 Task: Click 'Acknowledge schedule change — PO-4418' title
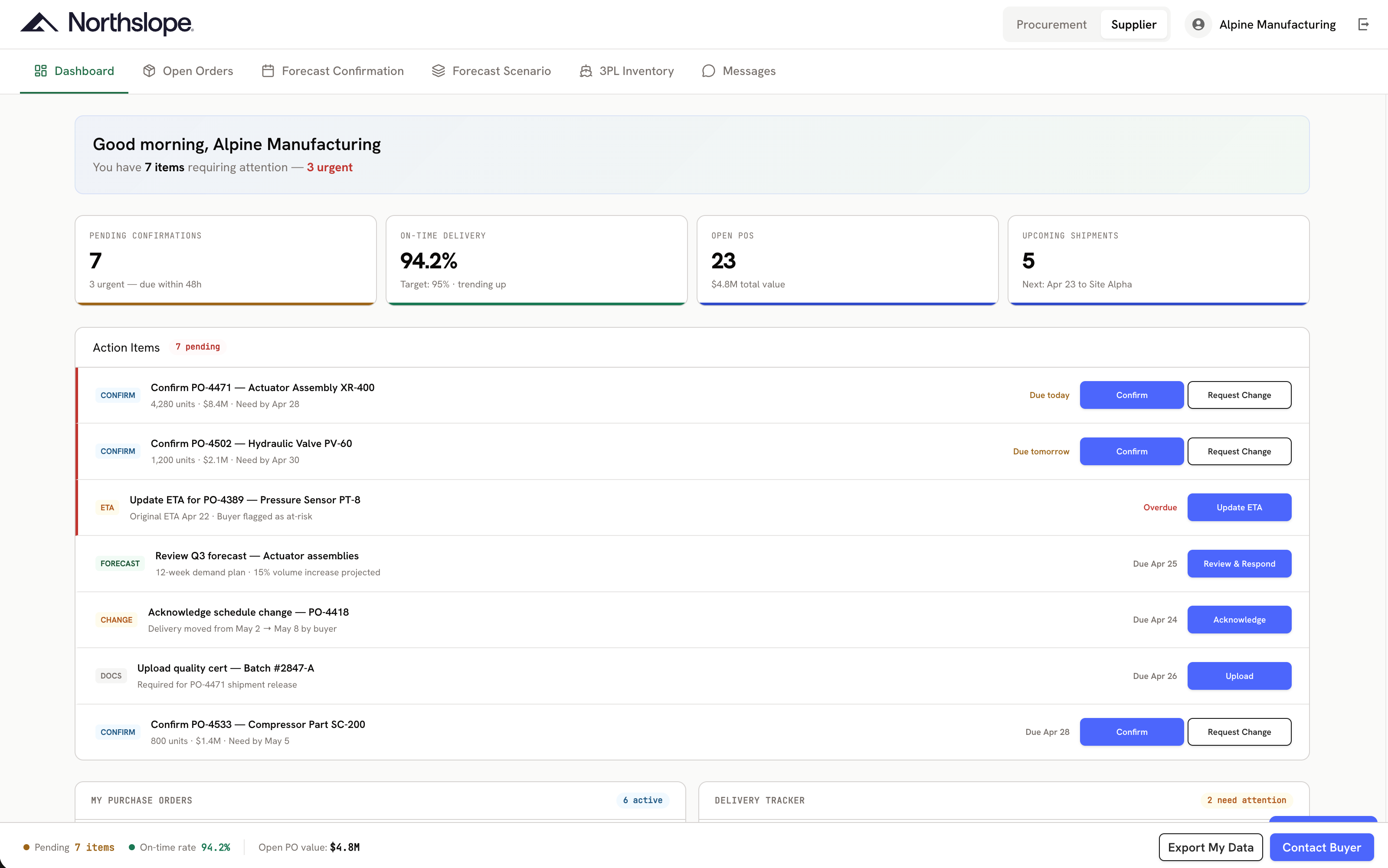click(x=248, y=612)
